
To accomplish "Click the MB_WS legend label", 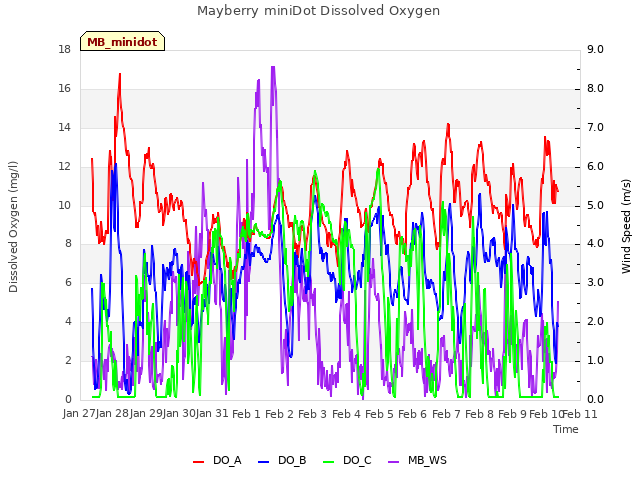I will [427, 460].
